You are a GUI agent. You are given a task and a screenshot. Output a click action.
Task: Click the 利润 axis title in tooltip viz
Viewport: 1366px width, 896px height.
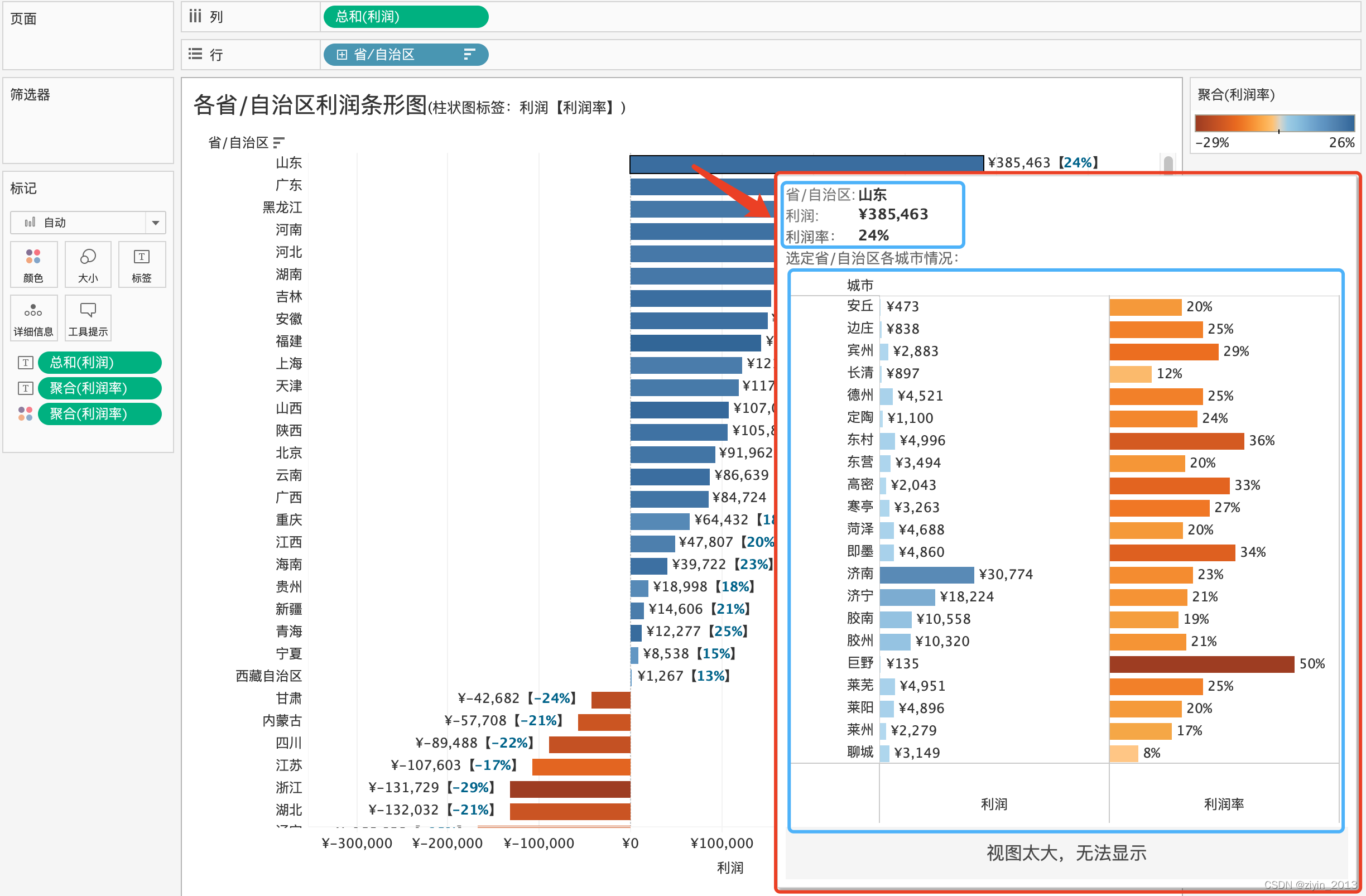(994, 804)
